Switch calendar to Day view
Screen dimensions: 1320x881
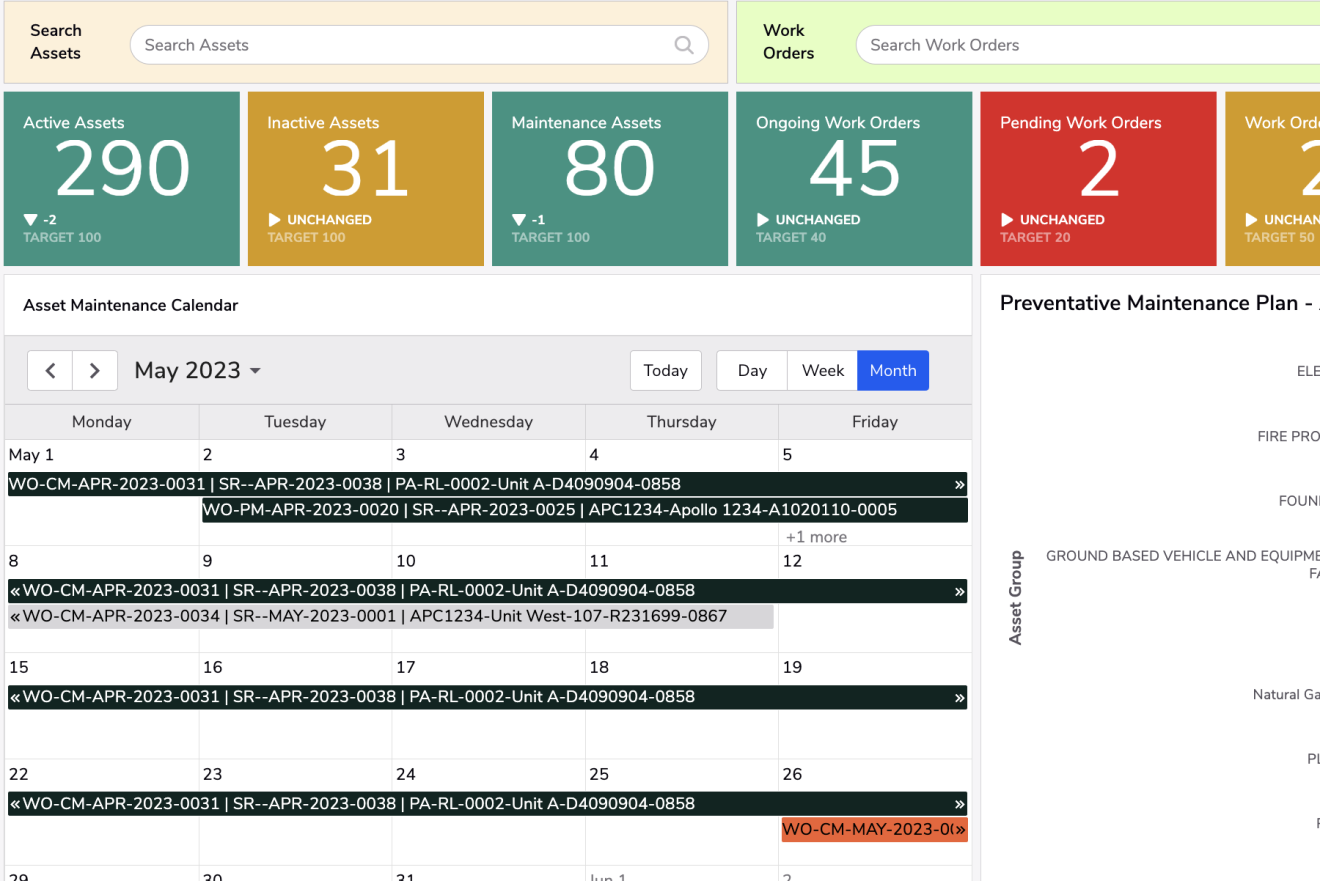point(752,371)
